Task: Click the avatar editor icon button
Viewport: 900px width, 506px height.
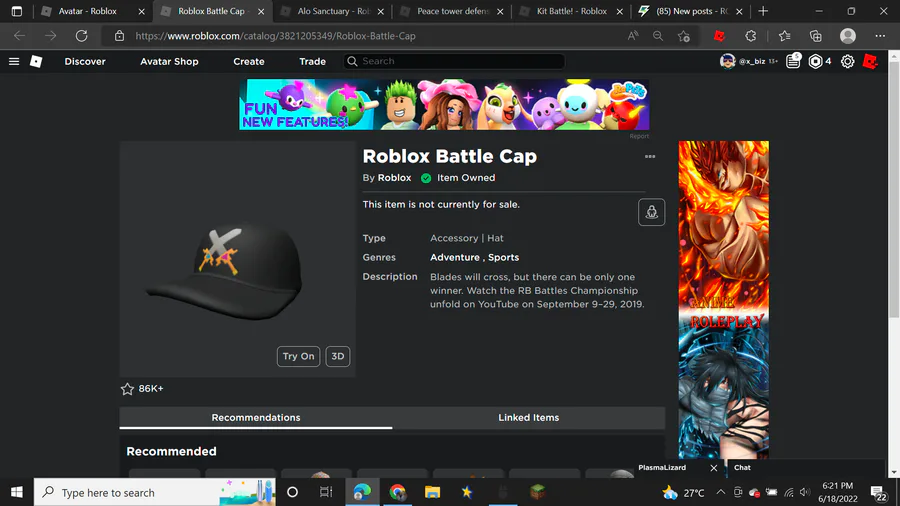Action: point(651,212)
